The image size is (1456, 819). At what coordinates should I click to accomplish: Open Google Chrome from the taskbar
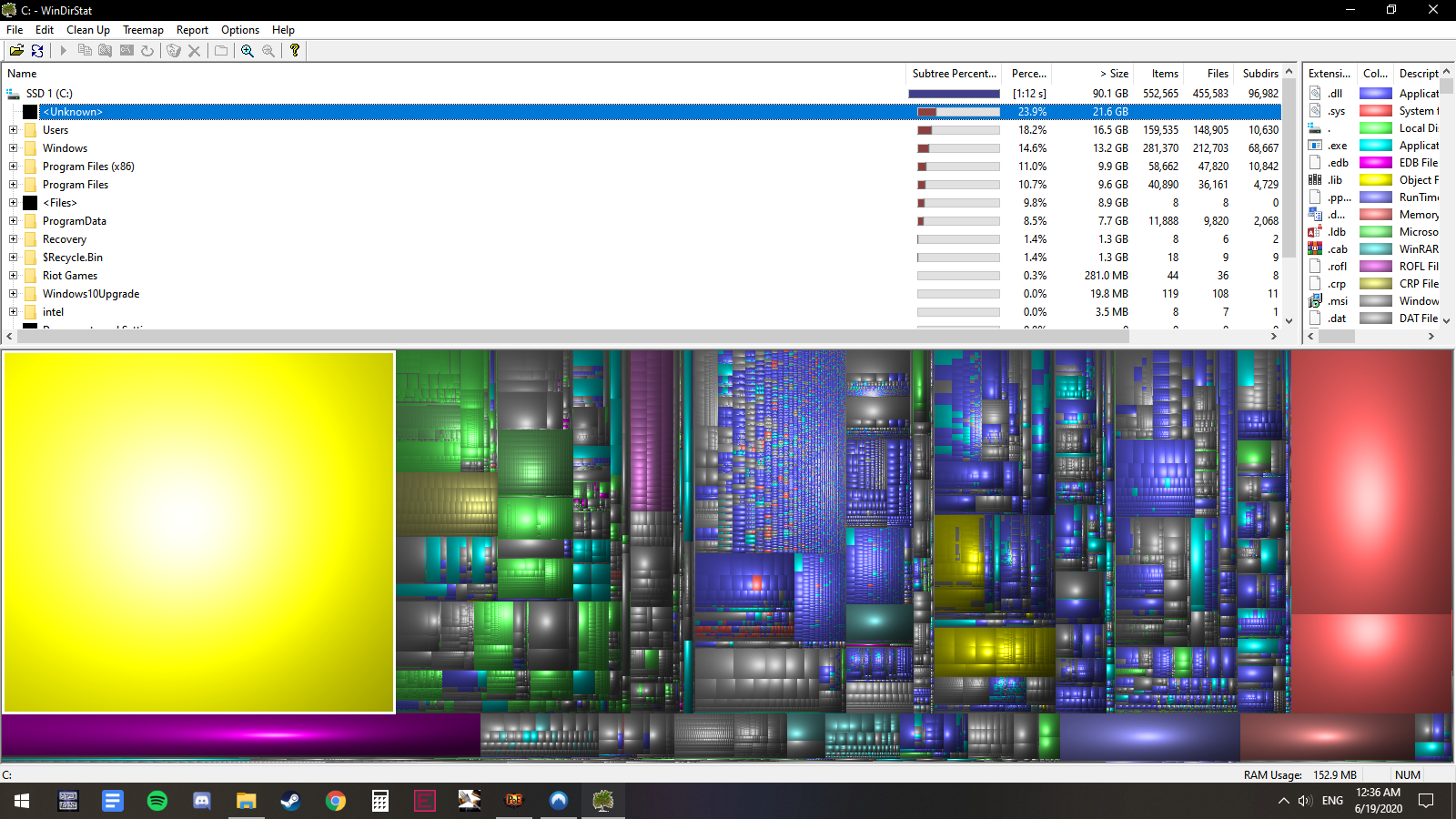pyautogui.click(x=336, y=801)
